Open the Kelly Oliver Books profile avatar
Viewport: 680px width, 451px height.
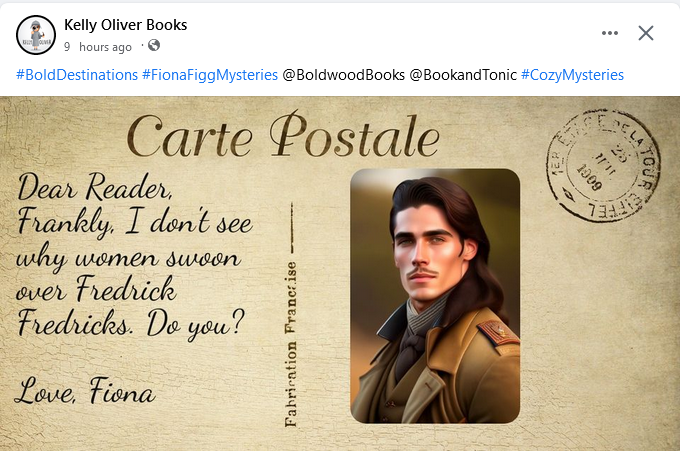coord(36,35)
